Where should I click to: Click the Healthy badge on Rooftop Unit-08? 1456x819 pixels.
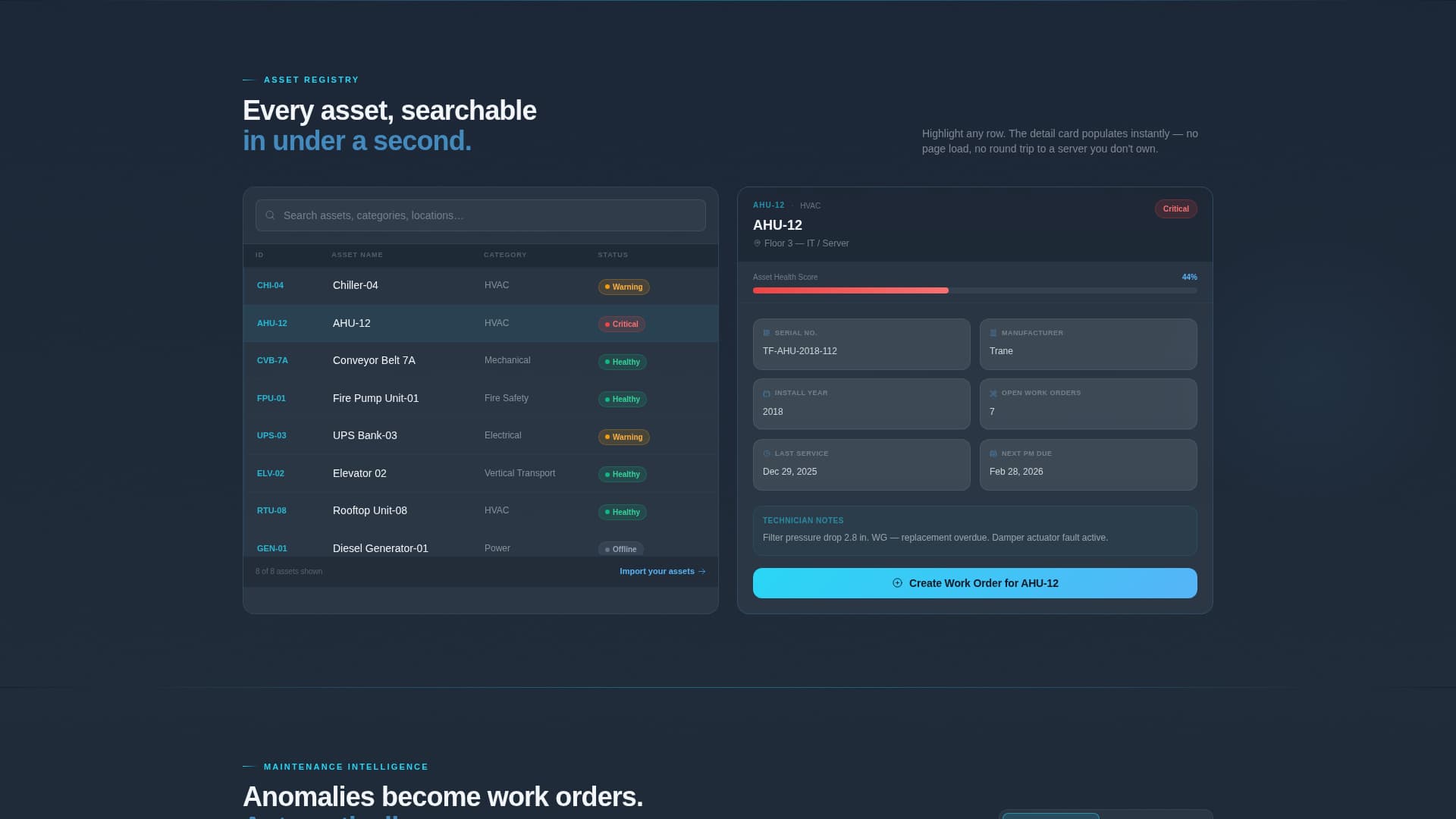tap(623, 512)
